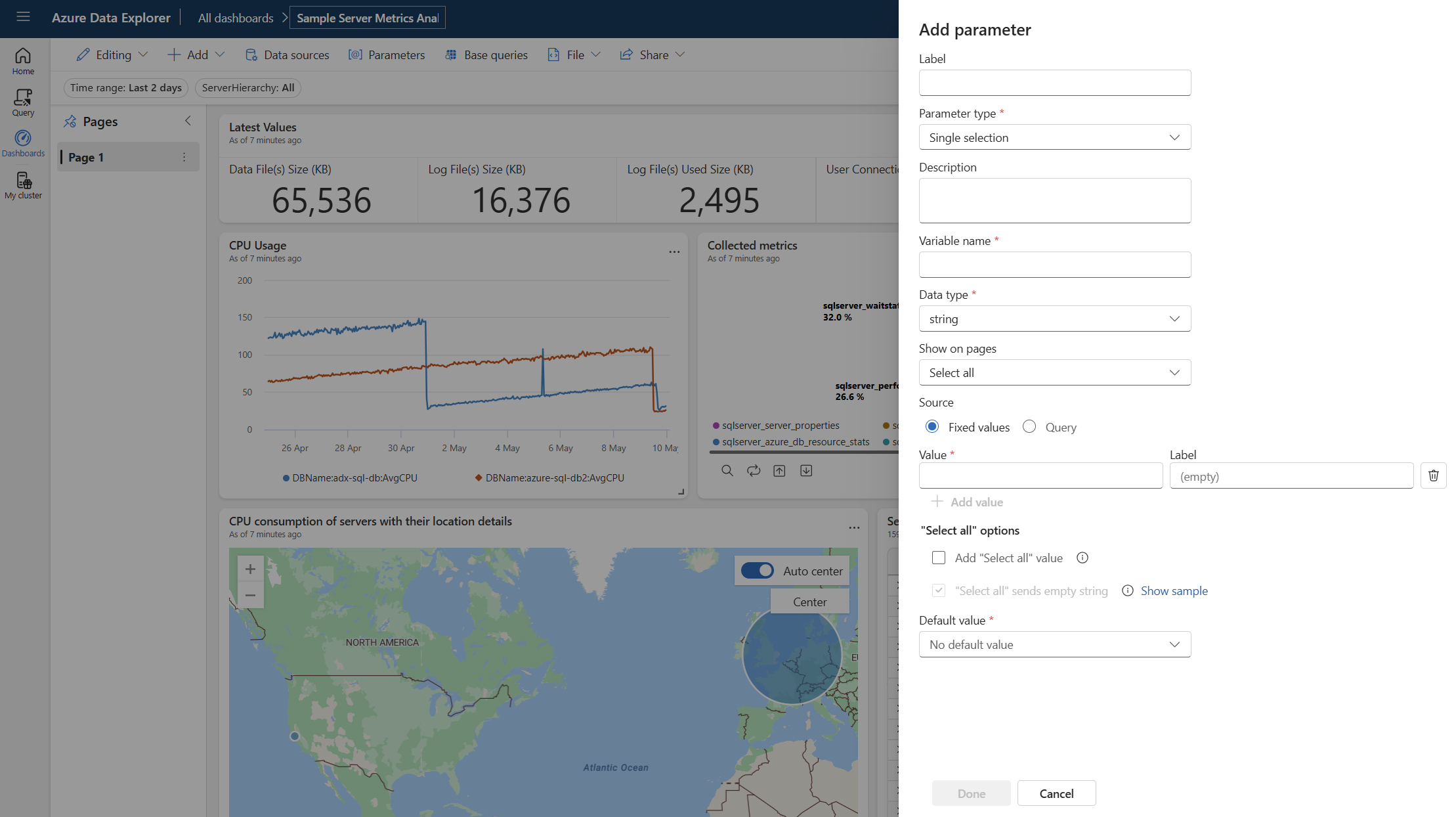The width and height of the screenshot is (1456, 817).
Task: Click the info icon beside Add "Select all" value
Action: [1082, 558]
